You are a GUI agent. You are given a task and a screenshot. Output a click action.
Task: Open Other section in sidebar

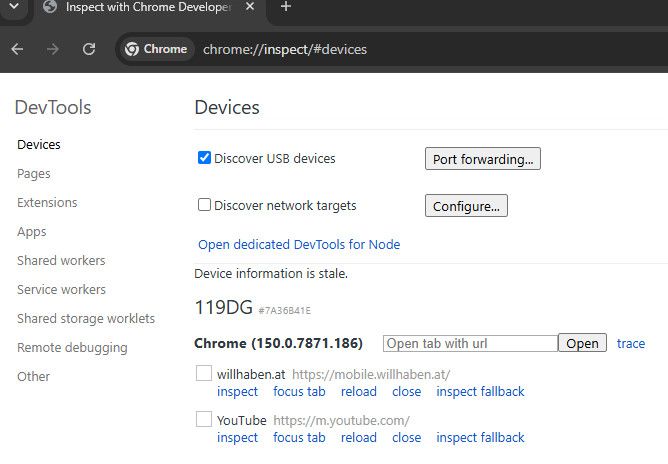[x=33, y=377]
